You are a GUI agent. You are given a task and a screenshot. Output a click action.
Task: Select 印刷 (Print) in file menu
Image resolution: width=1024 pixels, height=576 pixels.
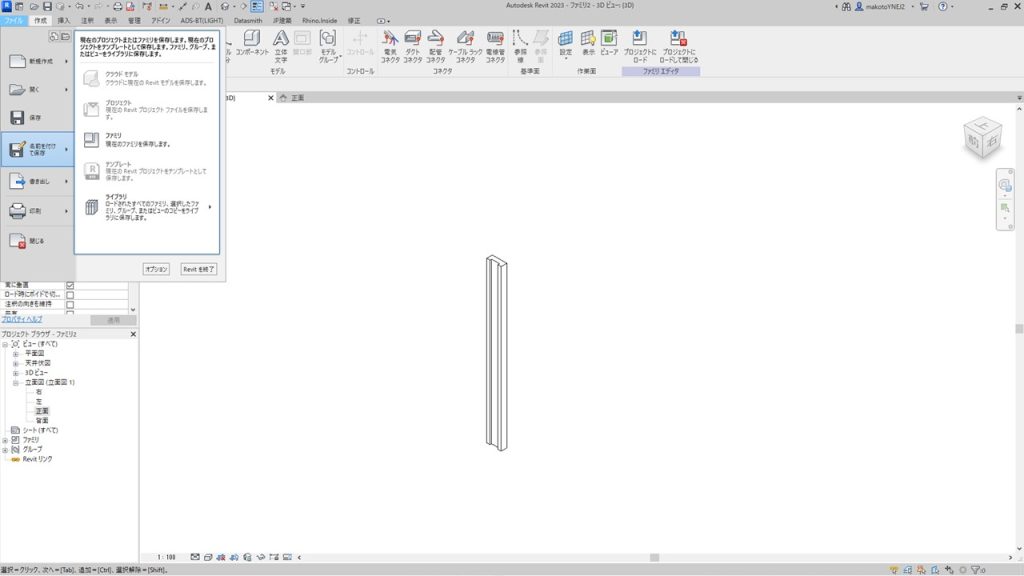(x=37, y=211)
